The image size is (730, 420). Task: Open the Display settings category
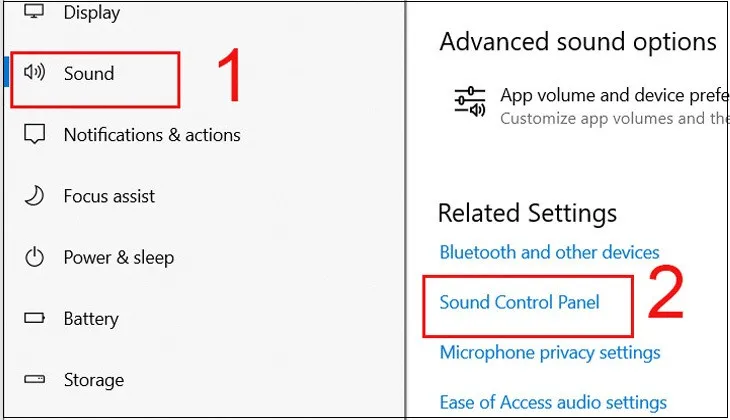click(x=92, y=13)
